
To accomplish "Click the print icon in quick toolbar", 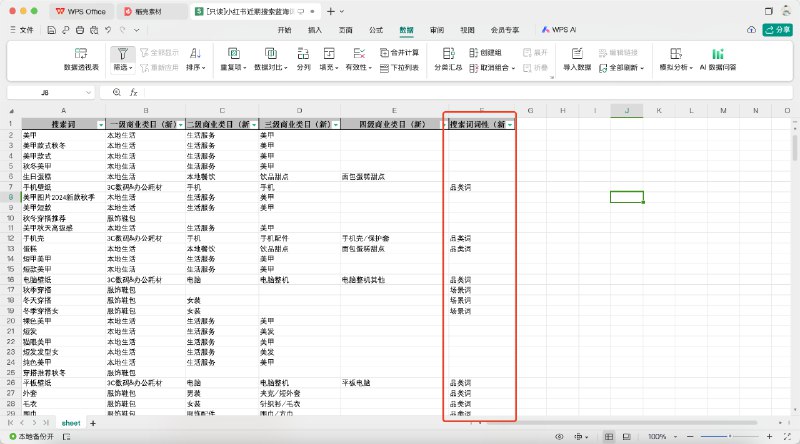I will point(80,30).
